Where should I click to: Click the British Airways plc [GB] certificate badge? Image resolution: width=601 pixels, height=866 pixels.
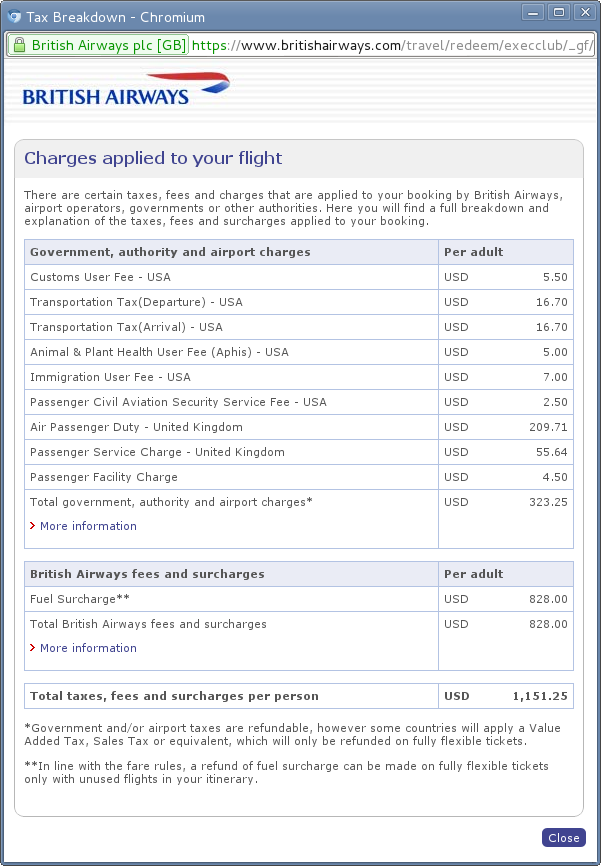tap(98, 46)
